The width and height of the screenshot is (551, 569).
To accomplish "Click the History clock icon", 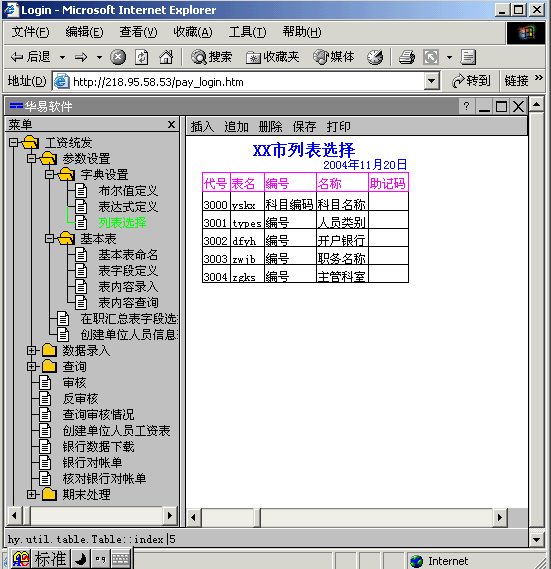I will click(375, 57).
